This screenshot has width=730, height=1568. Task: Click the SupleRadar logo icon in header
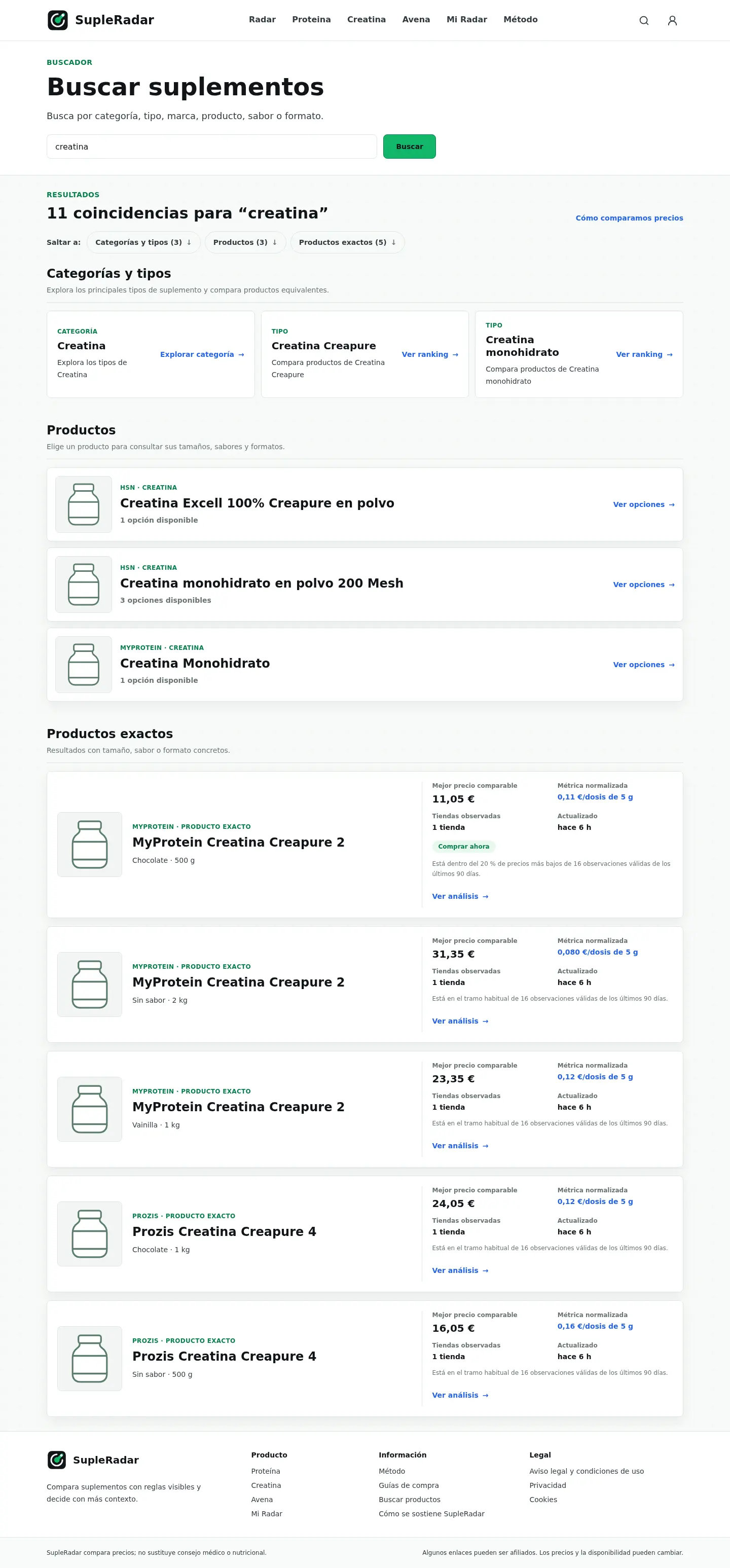58,20
